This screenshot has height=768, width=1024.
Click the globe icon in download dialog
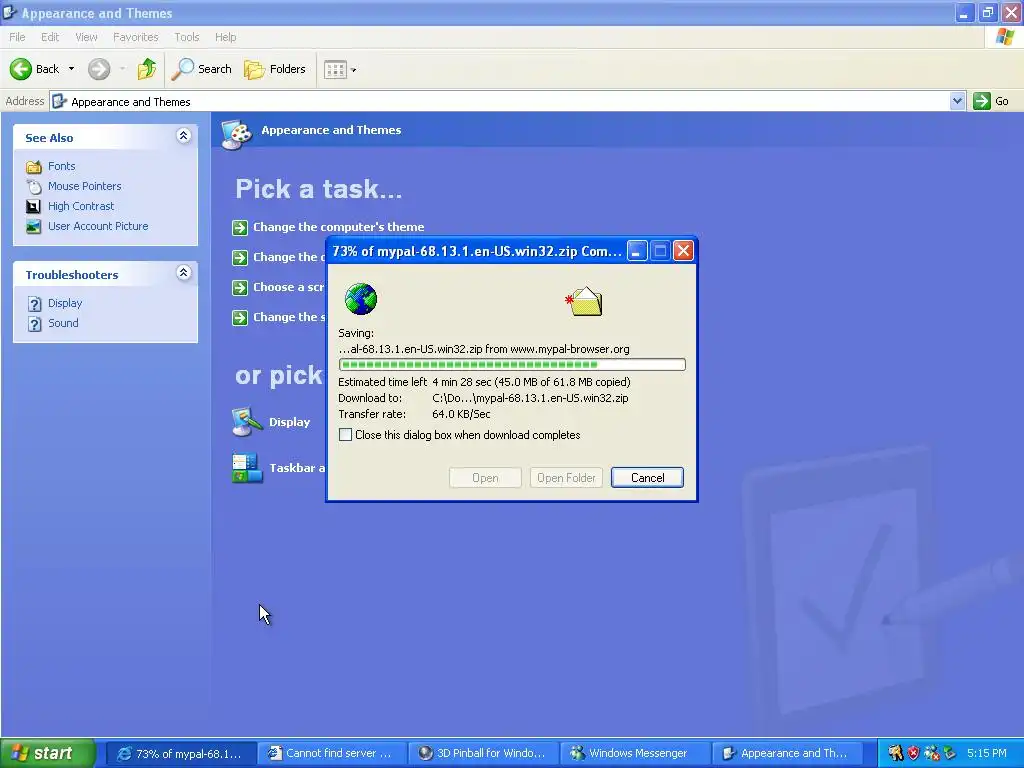[x=360, y=299]
